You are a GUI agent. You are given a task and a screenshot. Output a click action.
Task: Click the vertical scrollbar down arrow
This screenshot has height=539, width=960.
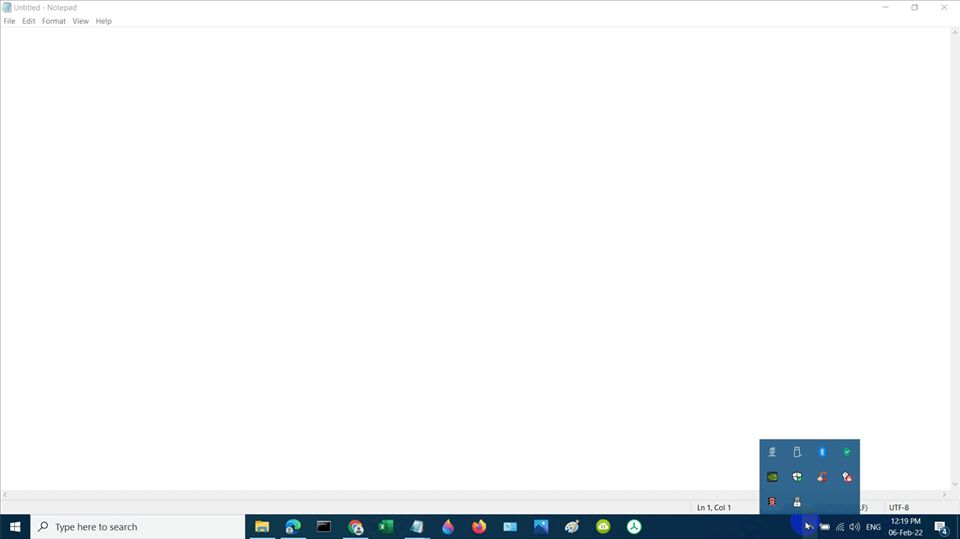point(954,484)
